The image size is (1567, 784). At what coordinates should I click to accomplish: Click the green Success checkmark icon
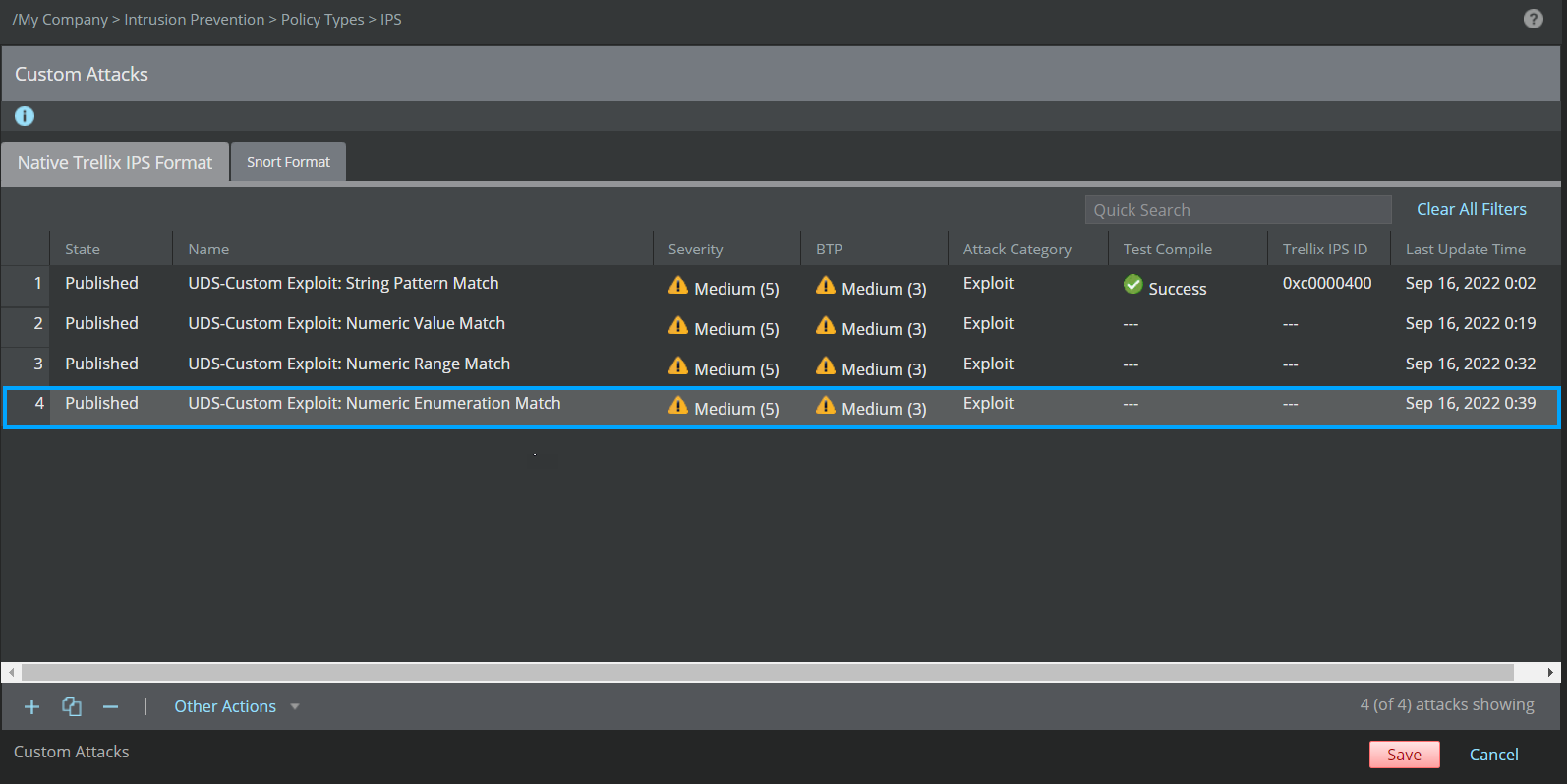click(1132, 285)
